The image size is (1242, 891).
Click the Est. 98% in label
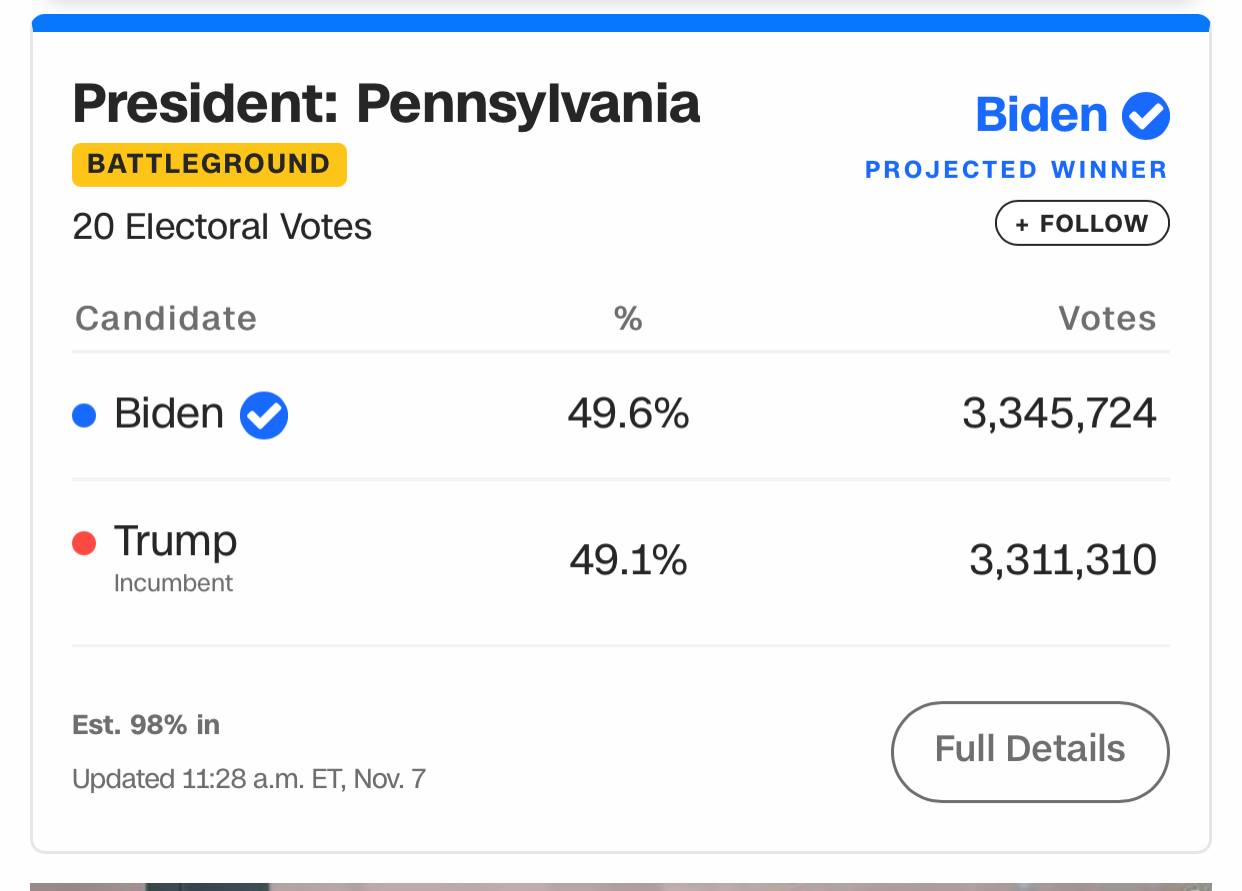point(146,725)
